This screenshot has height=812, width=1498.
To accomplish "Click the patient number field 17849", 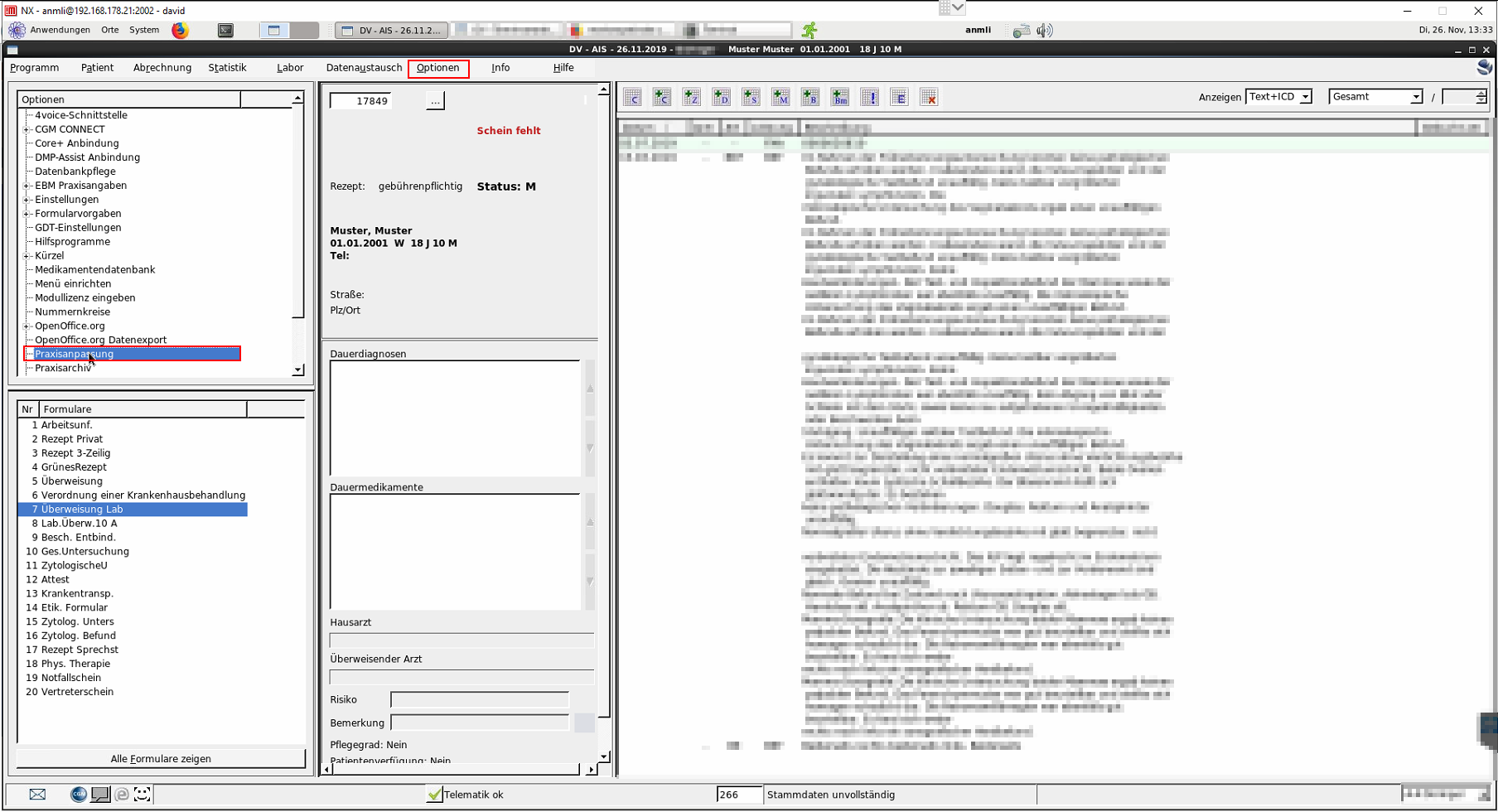I will (x=361, y=101).
